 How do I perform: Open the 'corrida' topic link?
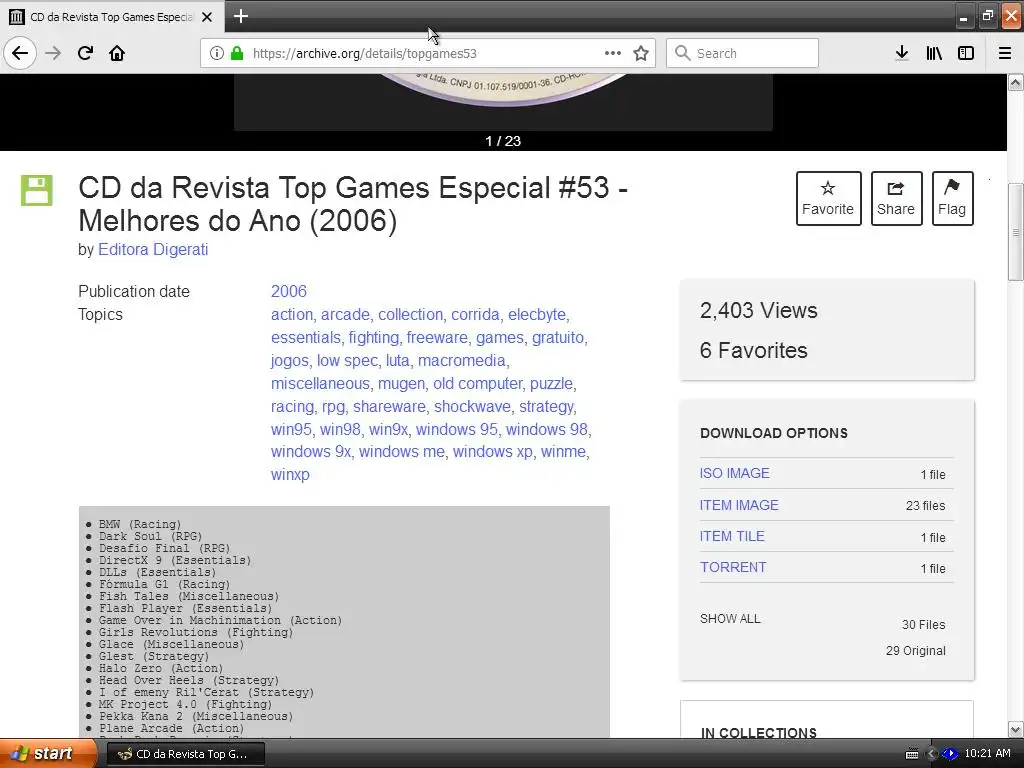[x=475, y=315]
